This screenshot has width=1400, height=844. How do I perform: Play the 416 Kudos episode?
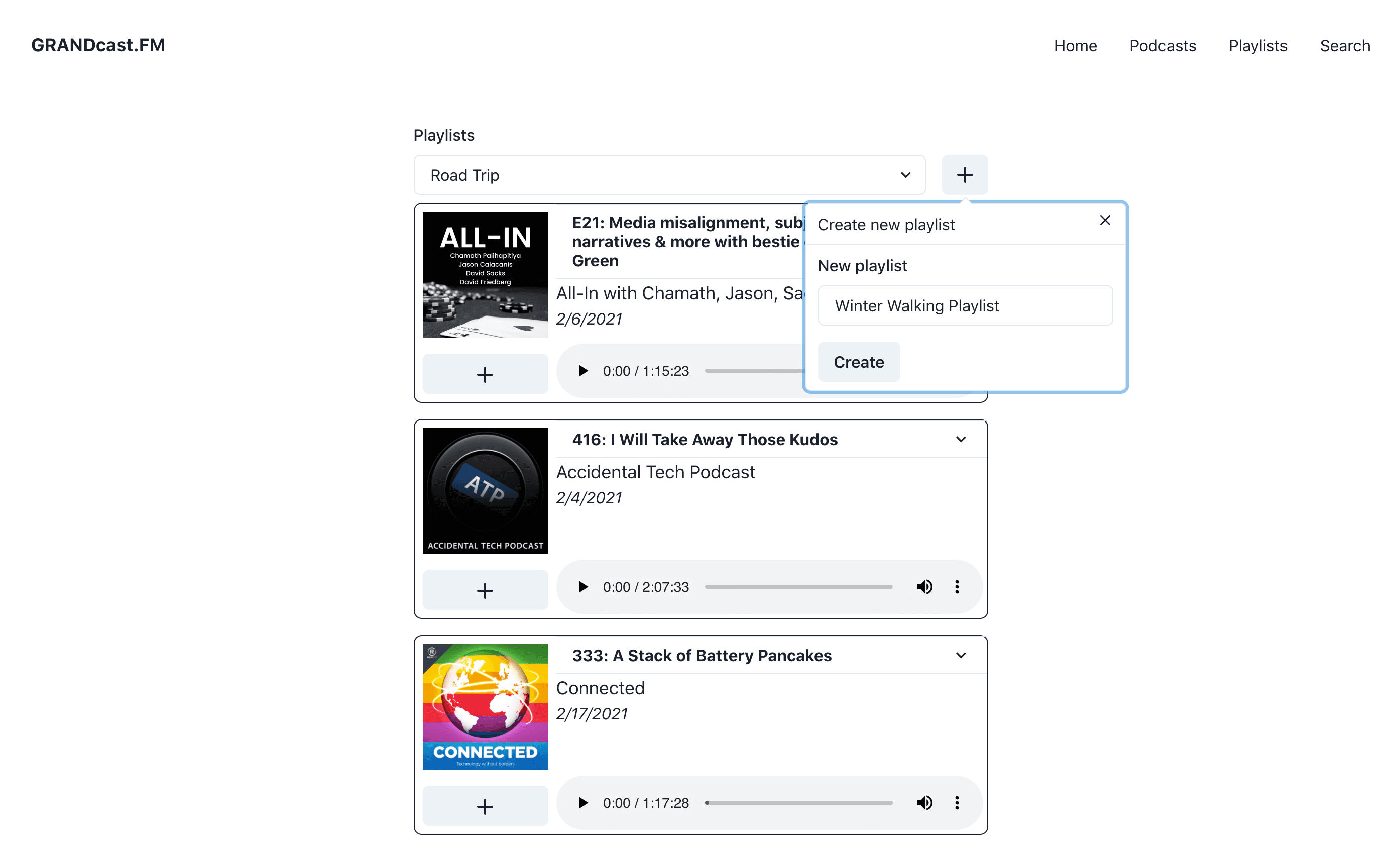click(x=582, y=587)
